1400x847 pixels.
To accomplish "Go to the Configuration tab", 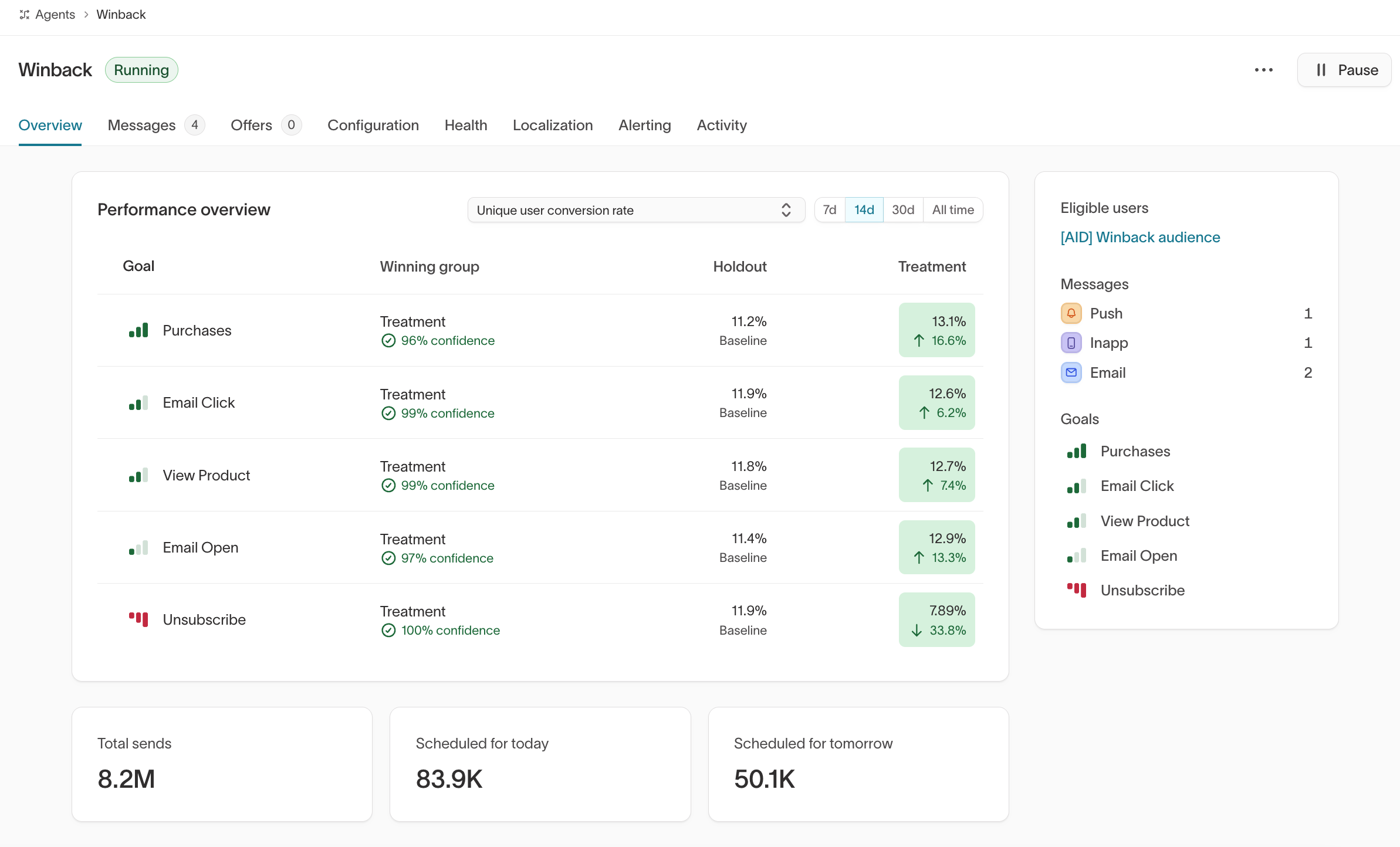I will pyautogui.click(x=373, y=125).
